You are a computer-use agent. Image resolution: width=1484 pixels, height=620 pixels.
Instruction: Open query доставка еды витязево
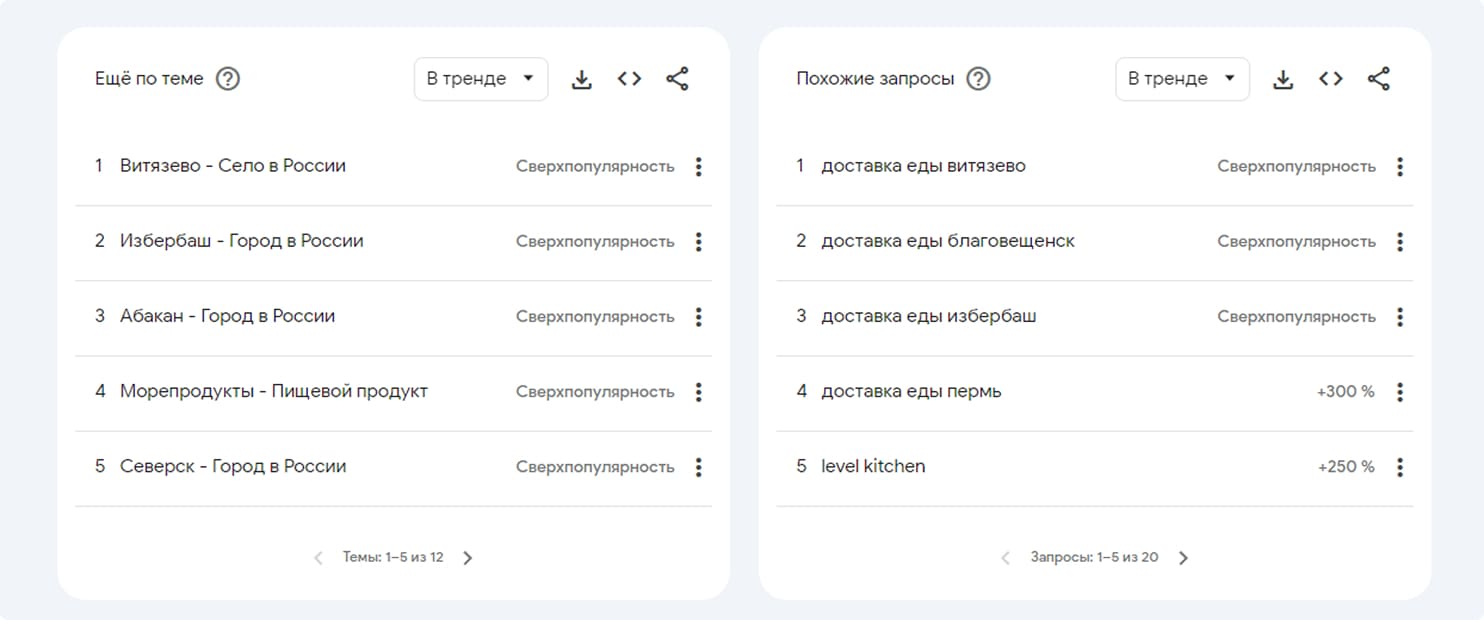click(923, 166)
